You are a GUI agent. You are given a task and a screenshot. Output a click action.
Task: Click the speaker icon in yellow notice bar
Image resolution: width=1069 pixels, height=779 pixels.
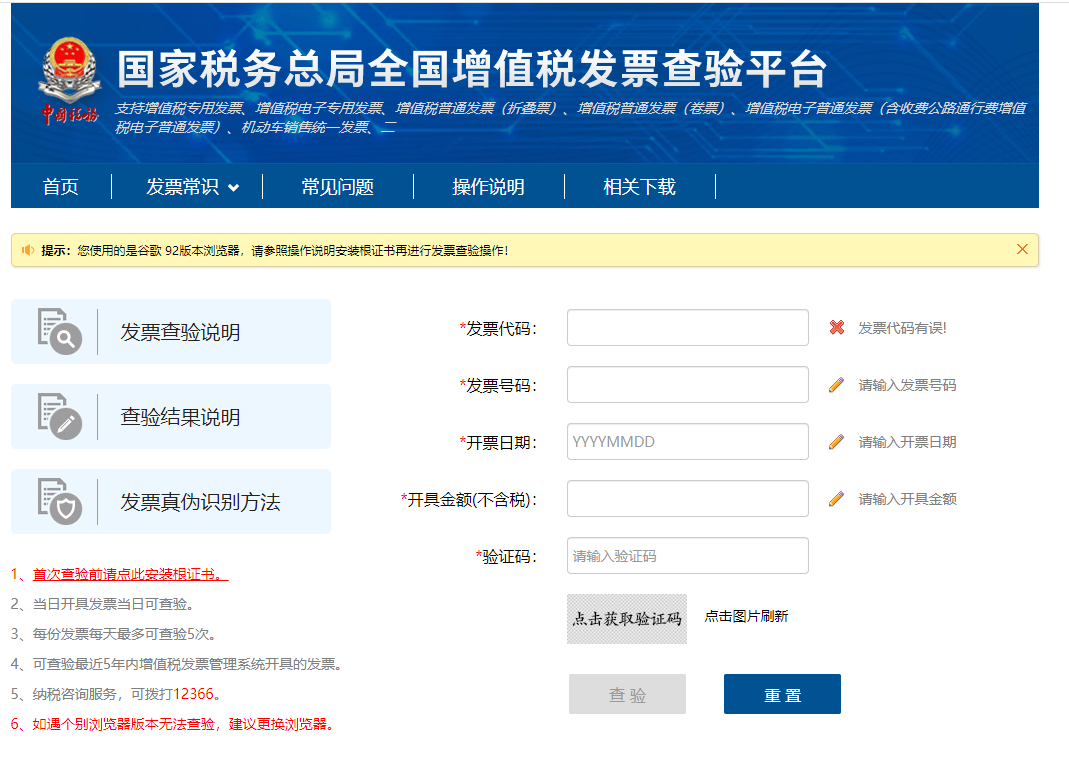(27, 250)
